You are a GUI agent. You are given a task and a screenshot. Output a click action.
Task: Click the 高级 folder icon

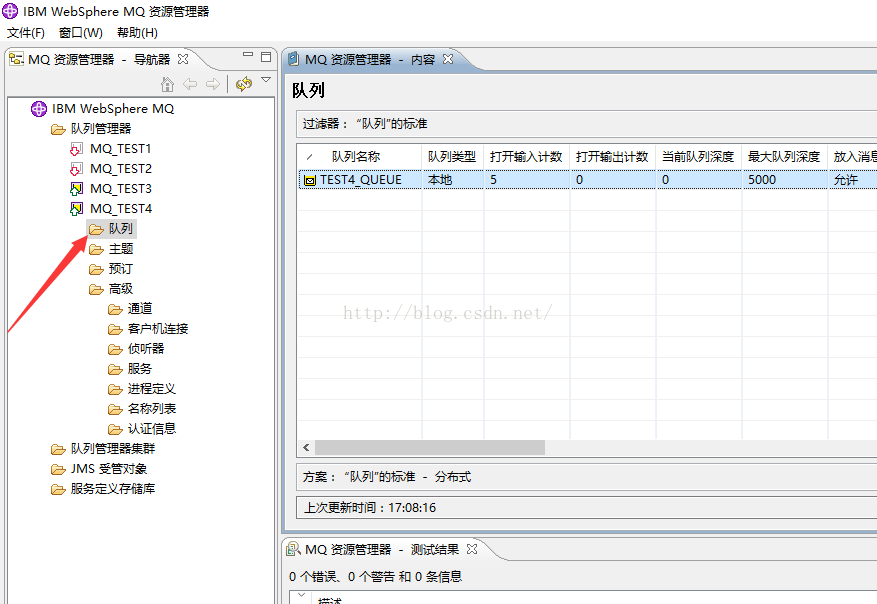coord(96,290)
